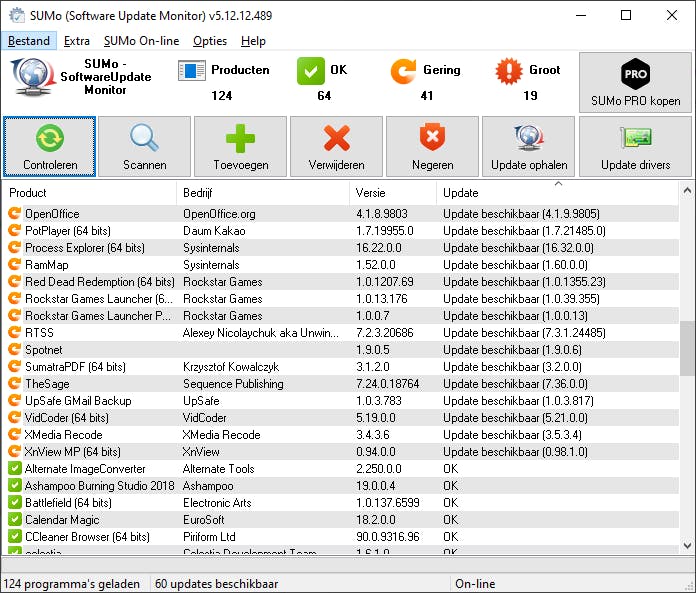Viewport: 696px width, 593px height.
Task: Click the Verwijderen red cross button
Action: [x=336, y=146]
